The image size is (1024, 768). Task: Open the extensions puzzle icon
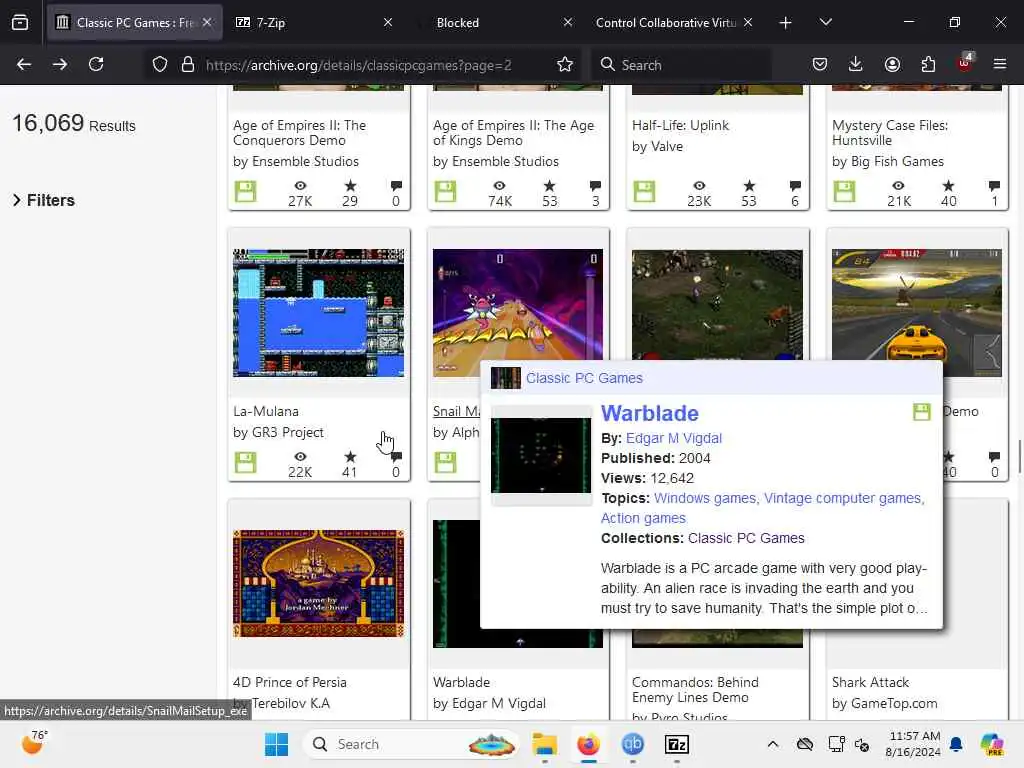click(x=928, y=64)
